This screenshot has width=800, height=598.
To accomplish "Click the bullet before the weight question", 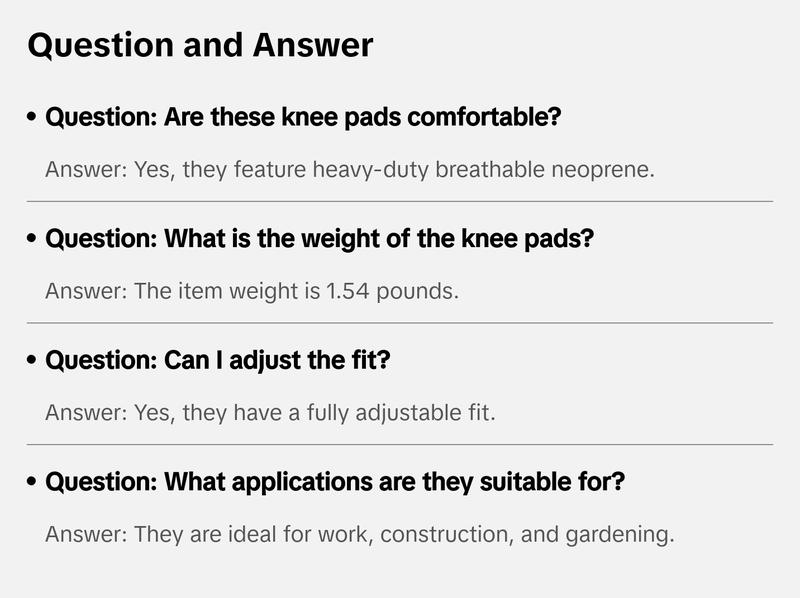I will [x=33, y=240].
